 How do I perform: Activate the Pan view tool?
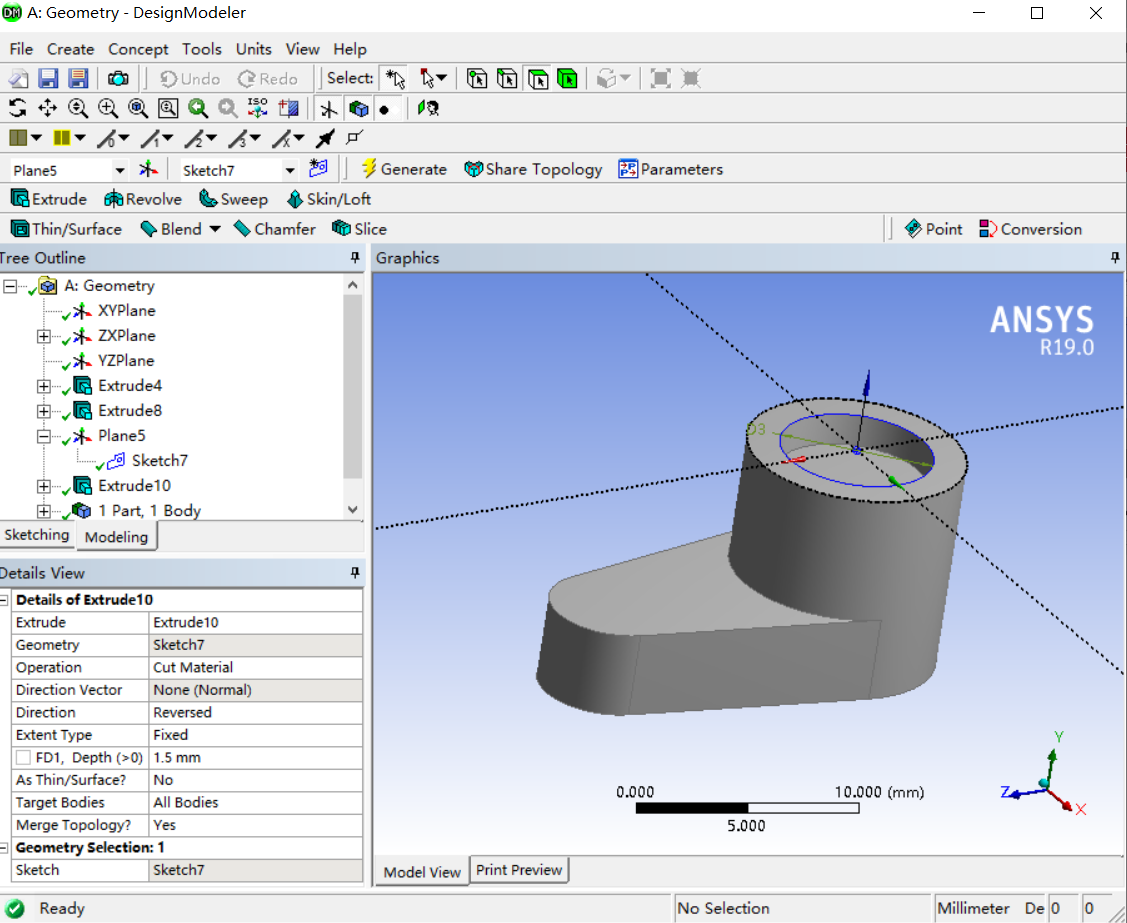pos(47,109)
